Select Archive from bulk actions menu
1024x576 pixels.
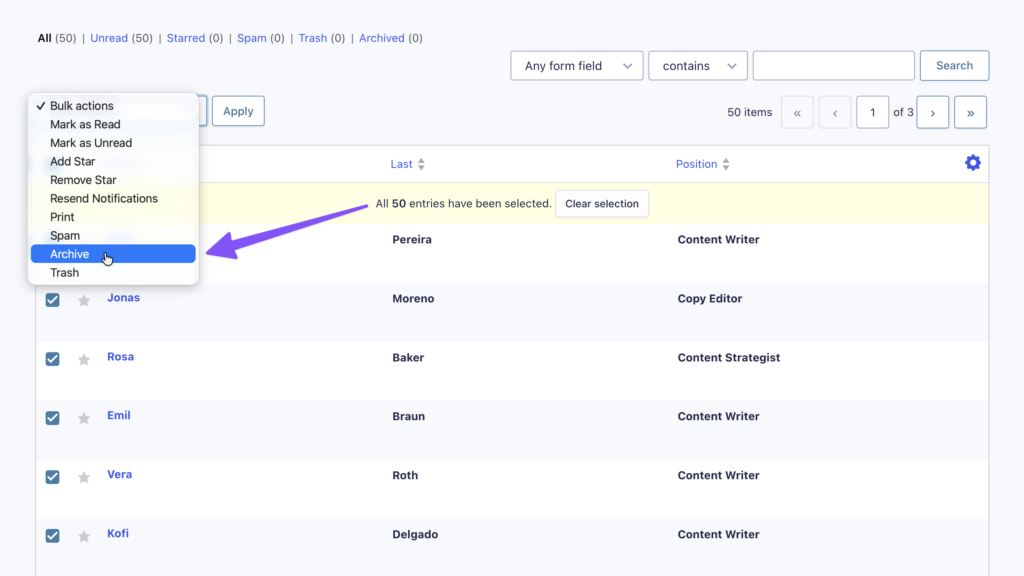[113, 254]
